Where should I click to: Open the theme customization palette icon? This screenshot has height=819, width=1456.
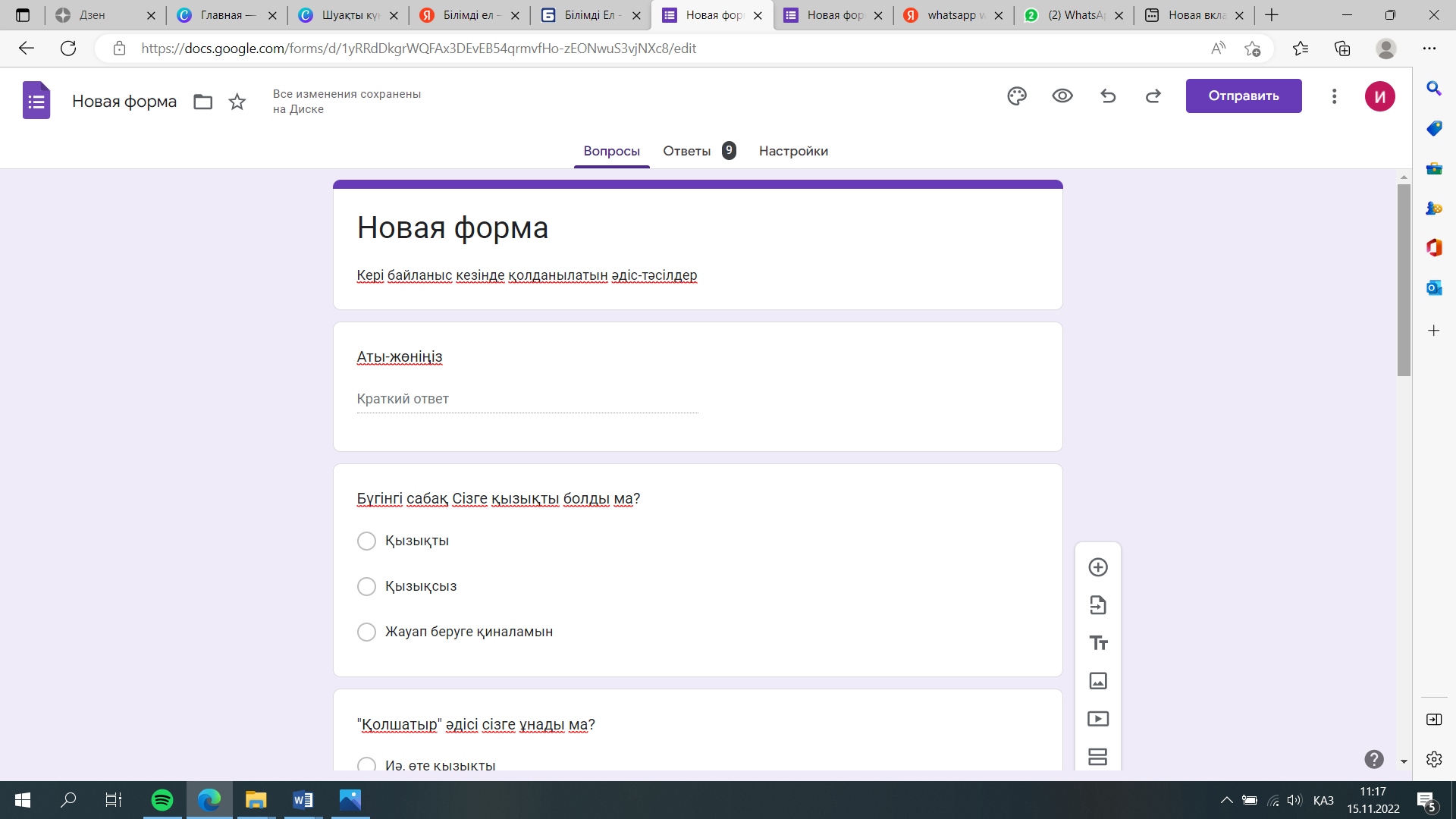(1017, 96)
